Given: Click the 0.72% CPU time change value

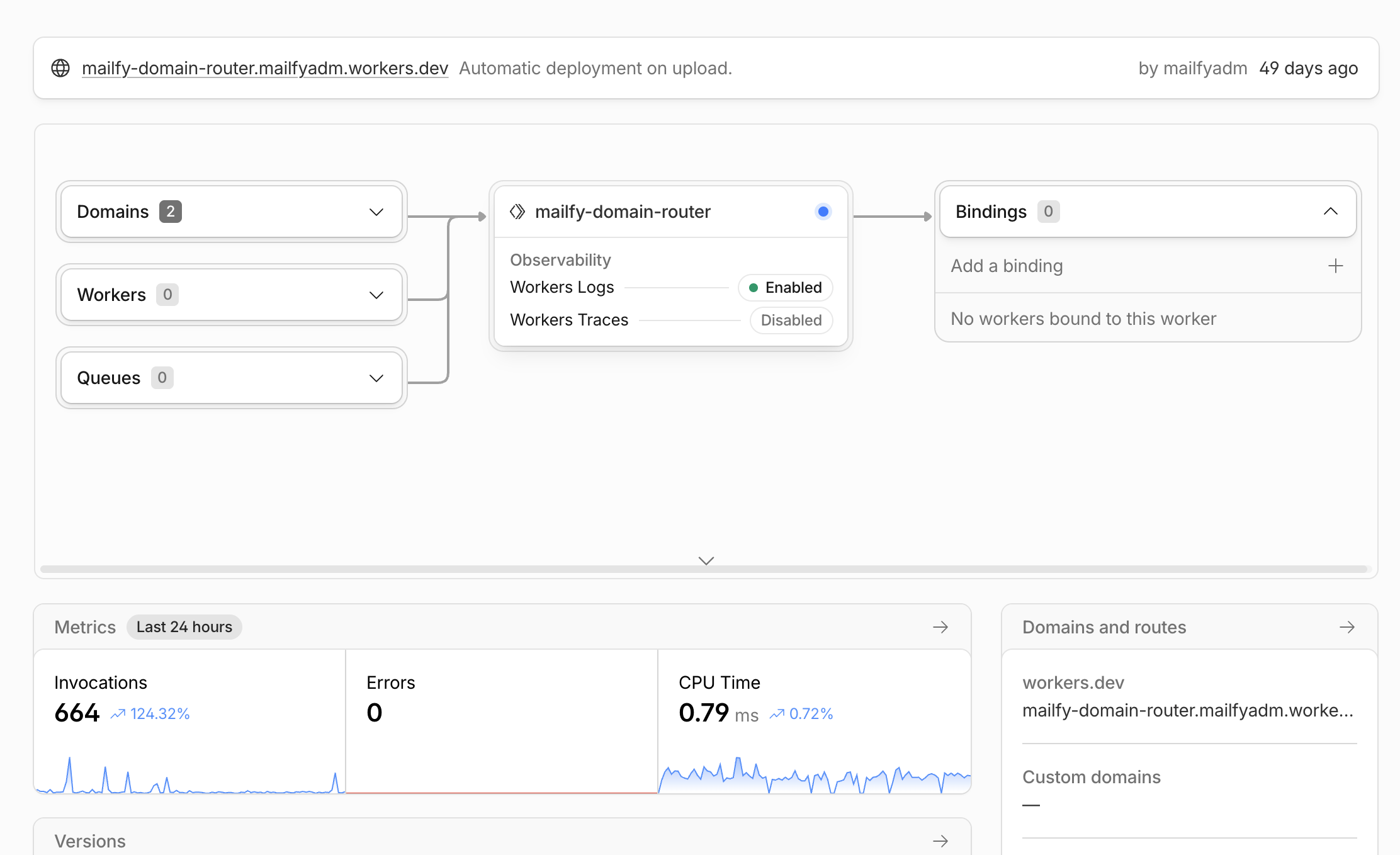Looking at the screenshot, I should tap(811, 714).
